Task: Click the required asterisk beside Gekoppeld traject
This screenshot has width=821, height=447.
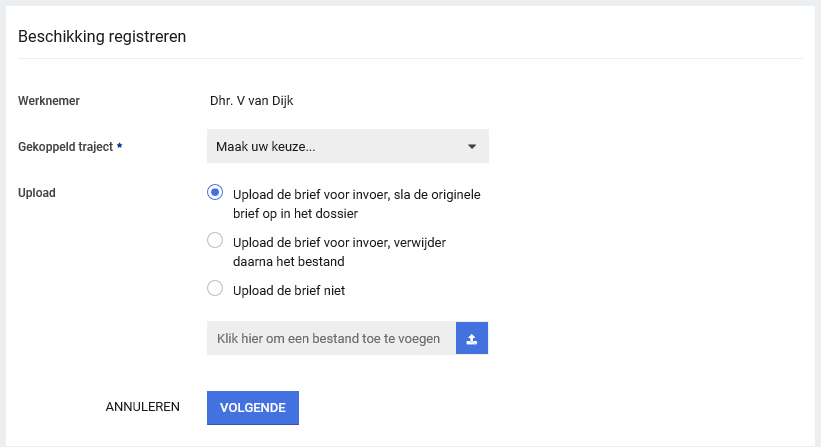Action: tap(120, 147)
